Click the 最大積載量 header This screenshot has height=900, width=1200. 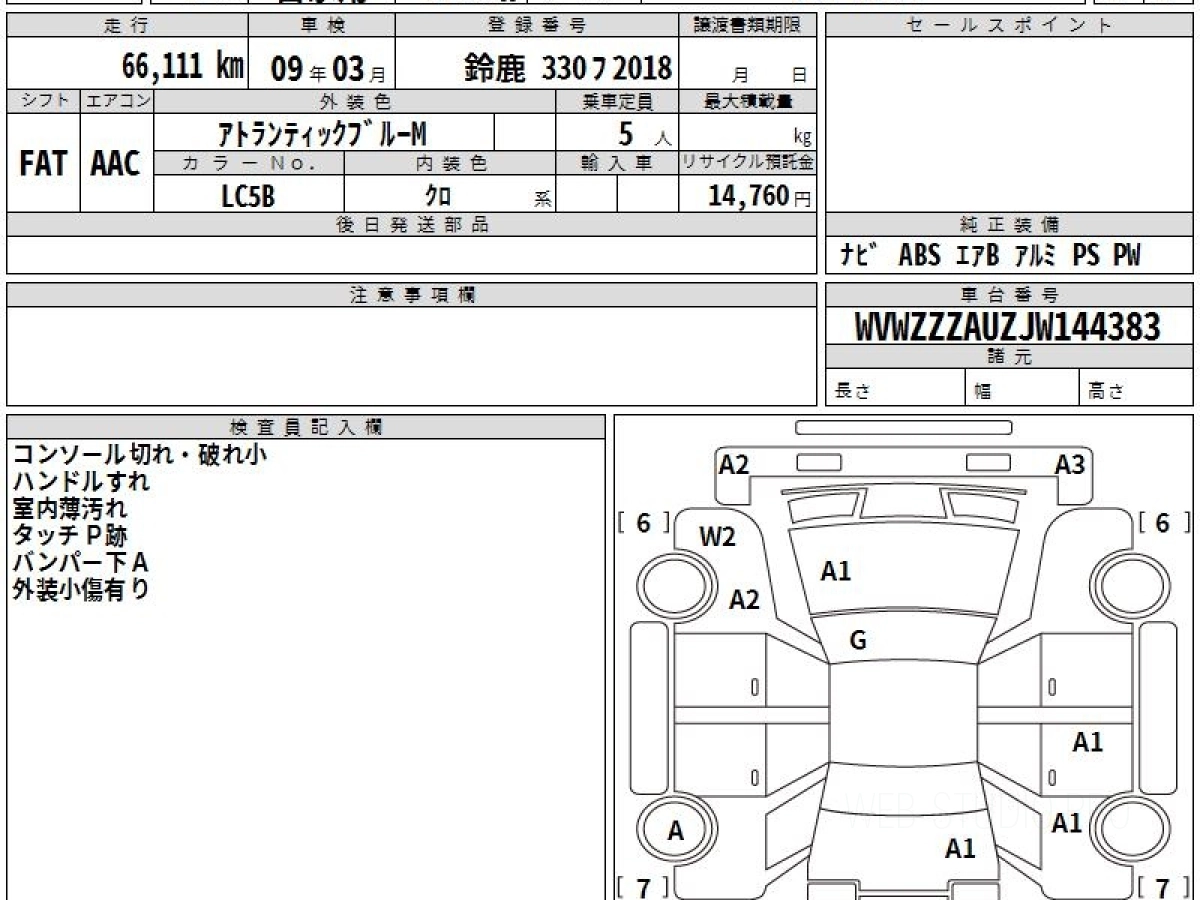pos(748,101)
